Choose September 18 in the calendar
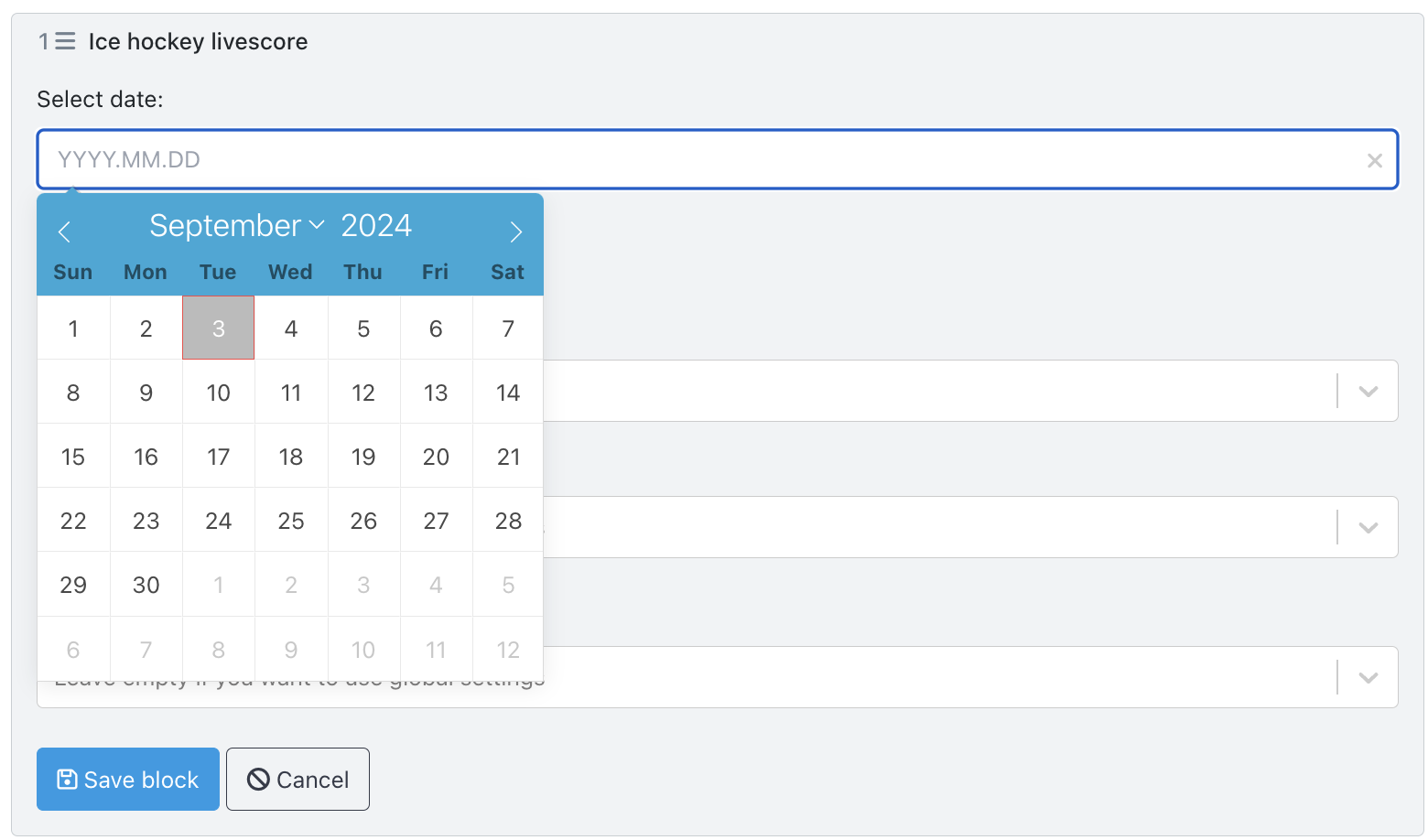Image resolution: width=1428 pixels, height=840 pixels. 291,457
